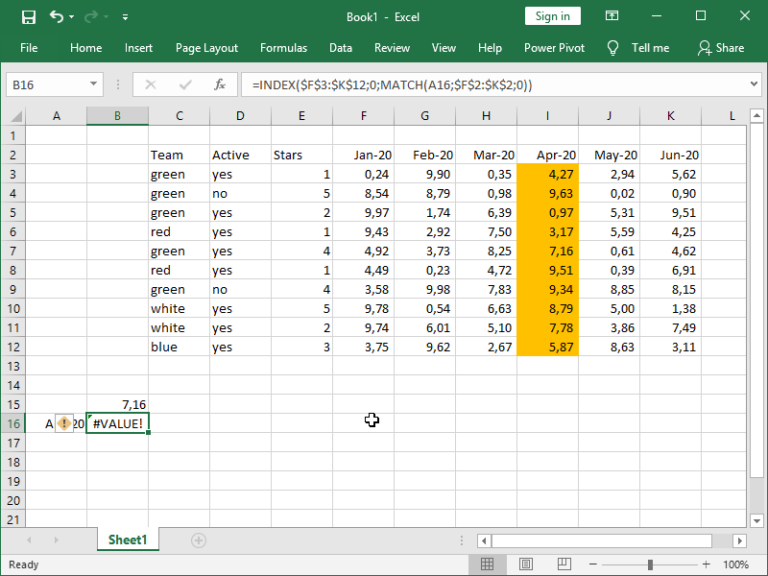Open the Help tab
The width and height of the screenshot is (768, 576).
[489, 48]
